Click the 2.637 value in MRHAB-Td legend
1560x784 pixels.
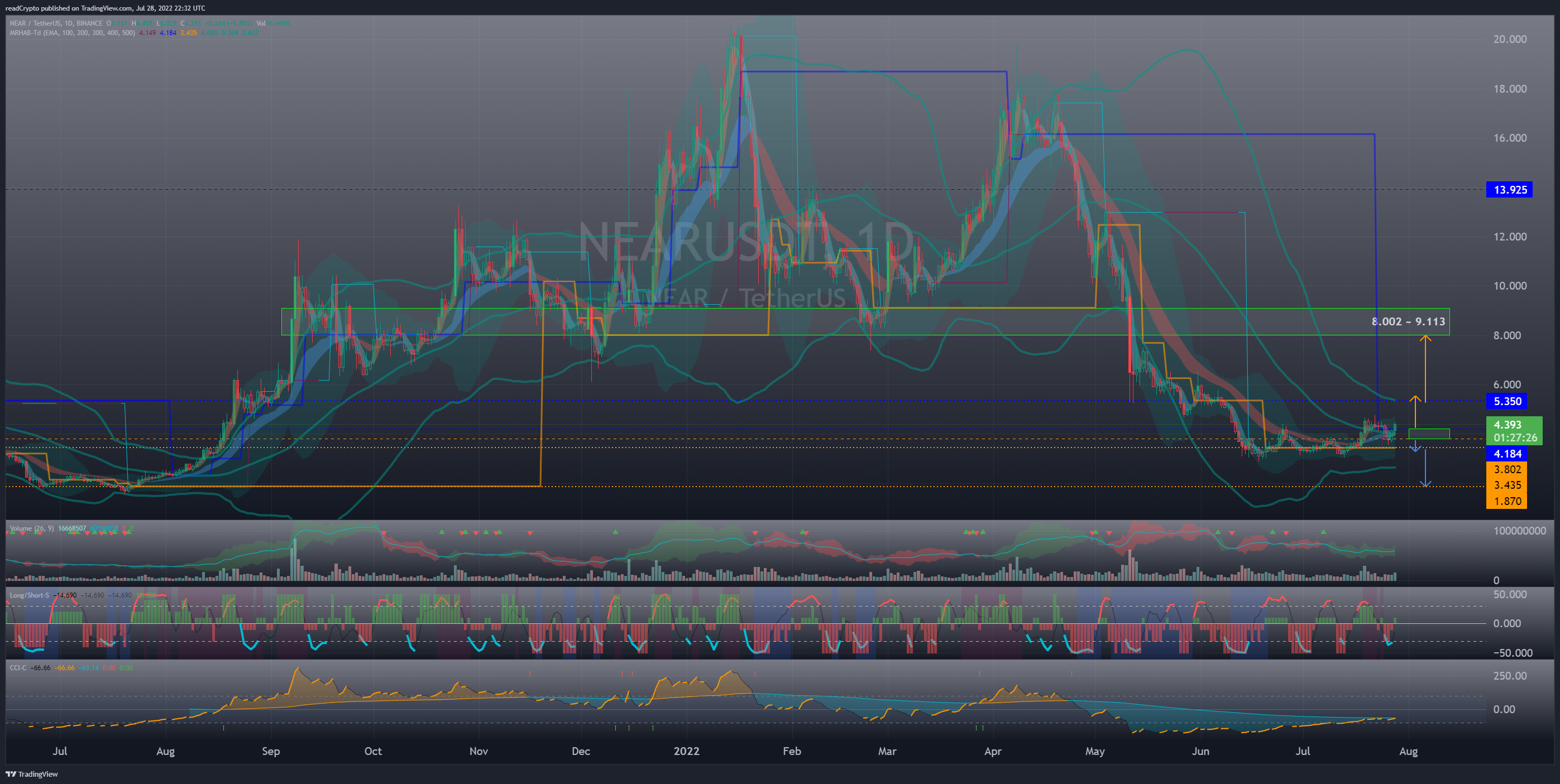coord(250,33)
